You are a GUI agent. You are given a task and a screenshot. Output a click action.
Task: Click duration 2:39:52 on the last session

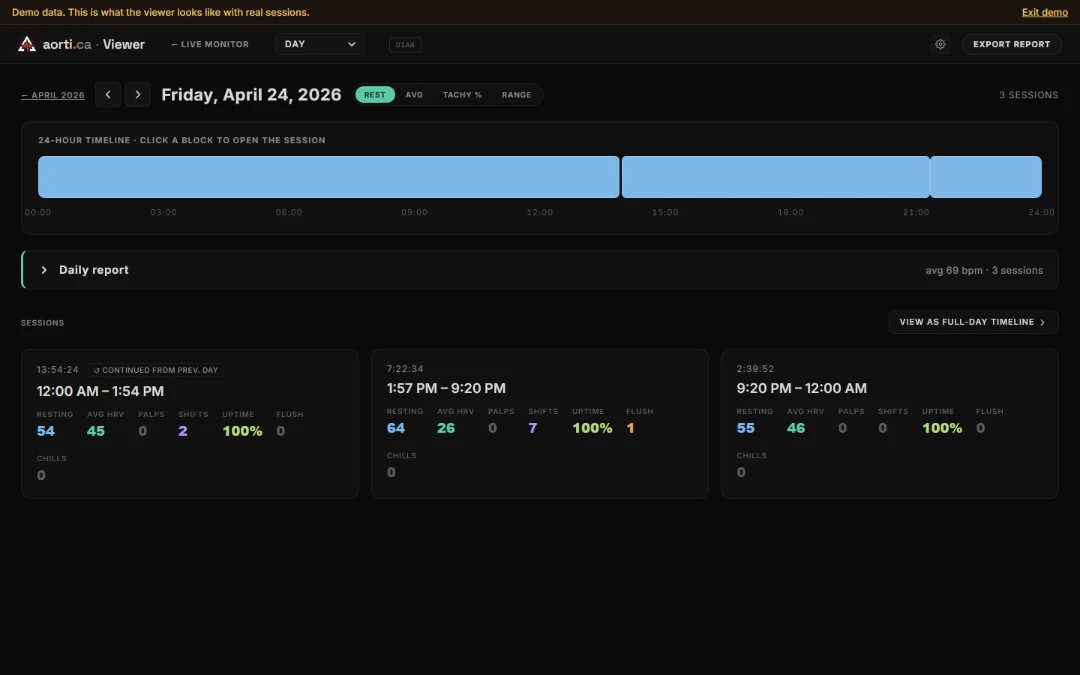(755, 368)
